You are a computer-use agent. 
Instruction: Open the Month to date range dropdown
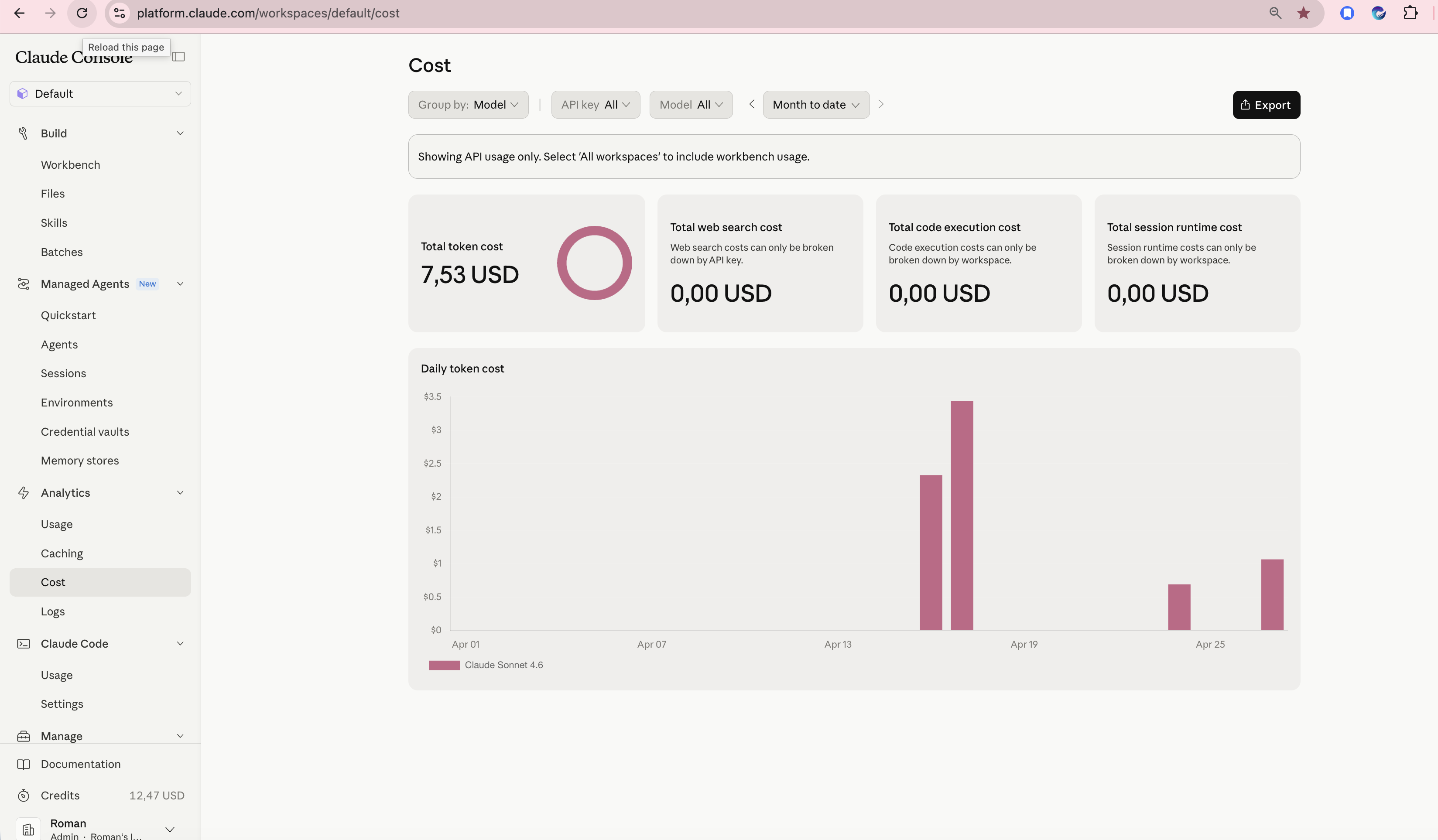[816, 105]
